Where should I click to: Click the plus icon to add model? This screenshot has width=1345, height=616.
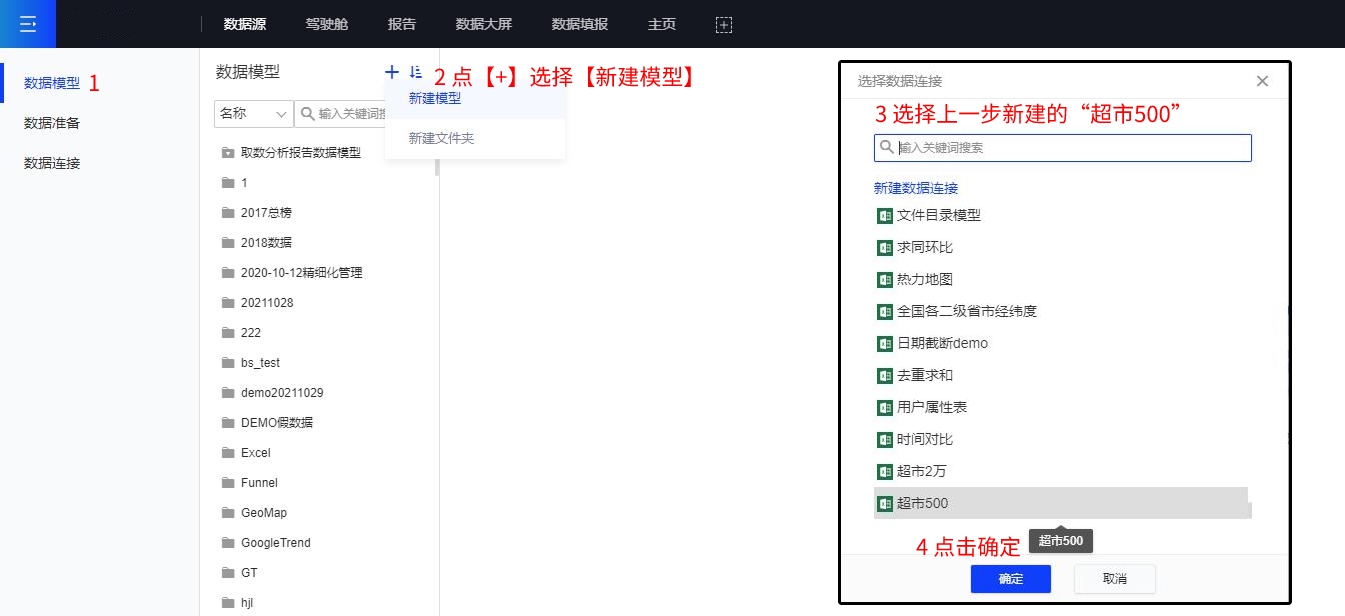coord(392,72)
